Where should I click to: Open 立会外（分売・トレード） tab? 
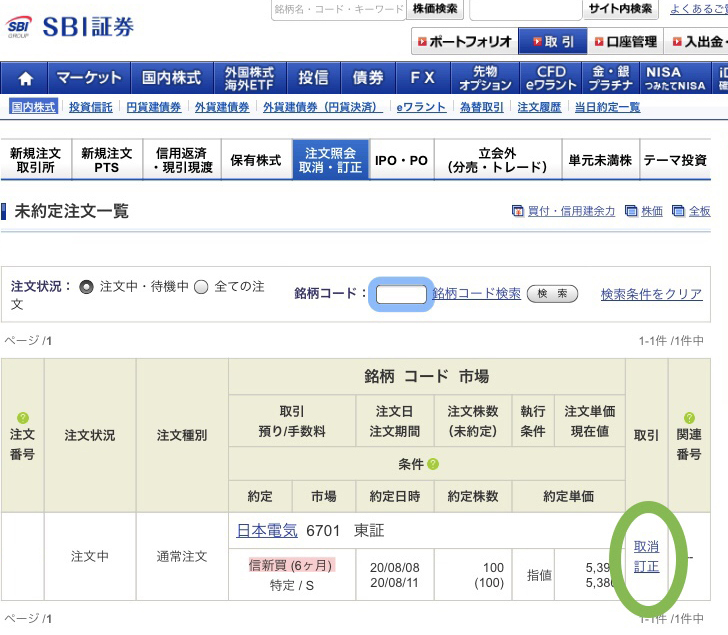point(498,160)
